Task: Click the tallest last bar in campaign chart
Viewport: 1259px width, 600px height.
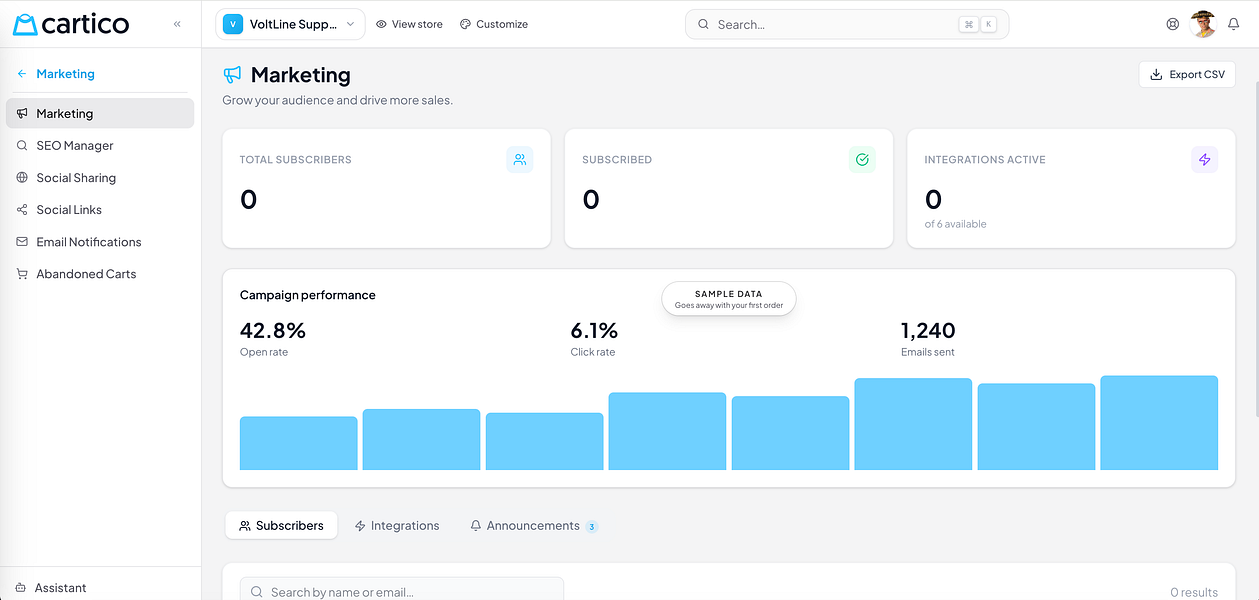Action: tap(1159, 423)
